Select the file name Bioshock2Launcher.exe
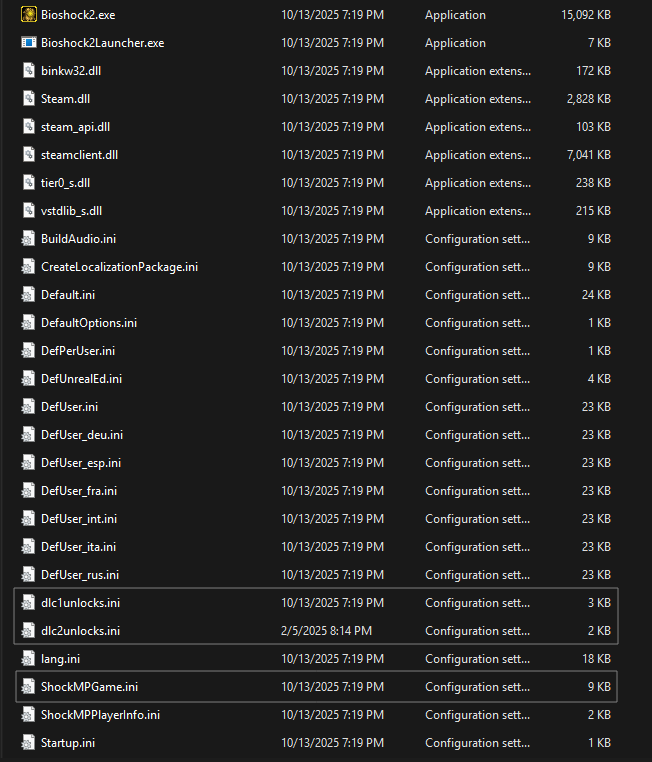This screenshot has width=652, height=762. [x=103, y=43]
